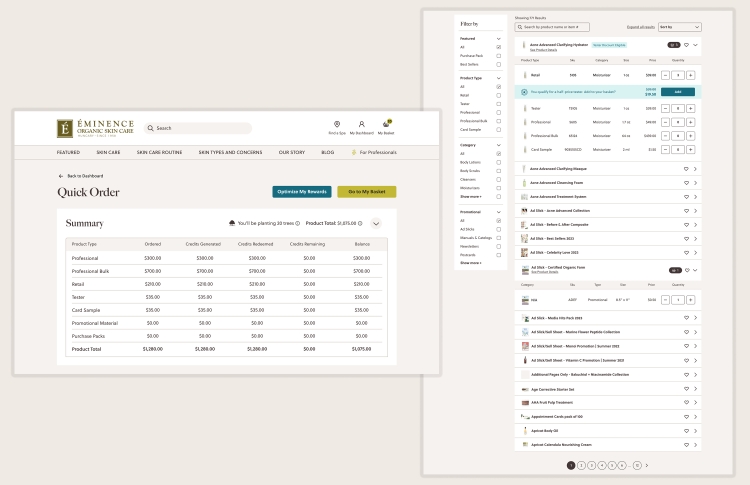Click the Optimize My Rewards button
The height and width of the screenshot is (485, 750).
[x=302, y=192]
